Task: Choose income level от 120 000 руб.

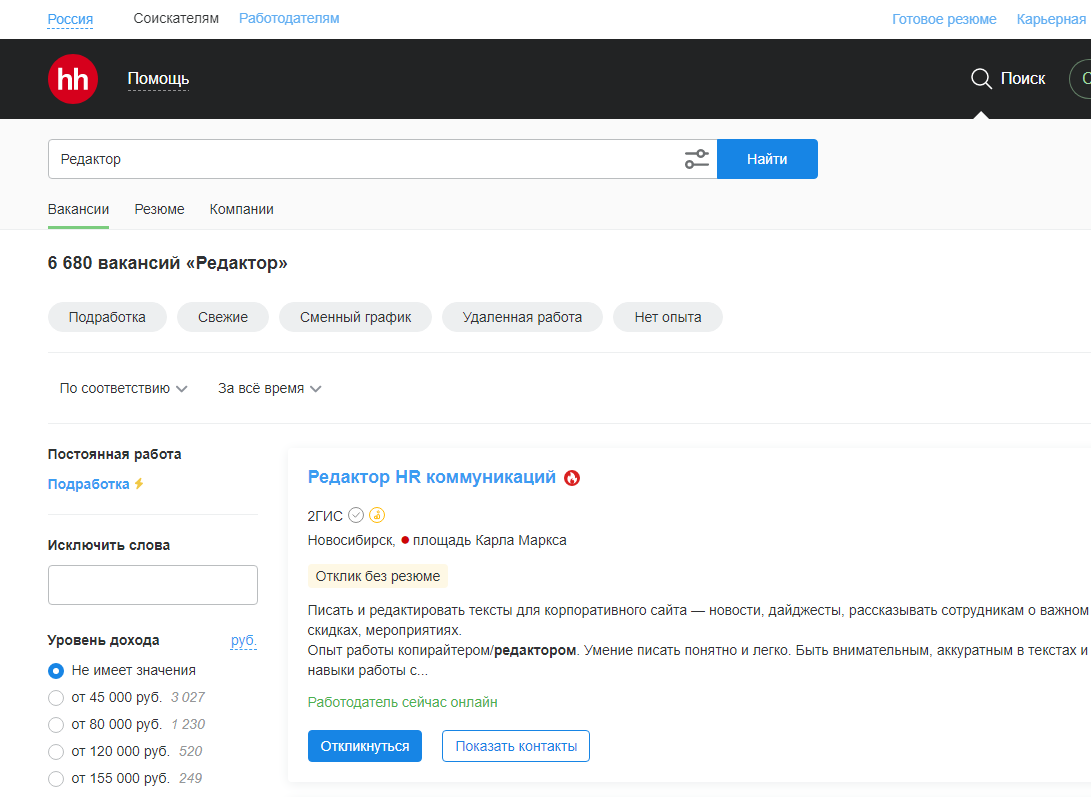Action: point(56,751)
